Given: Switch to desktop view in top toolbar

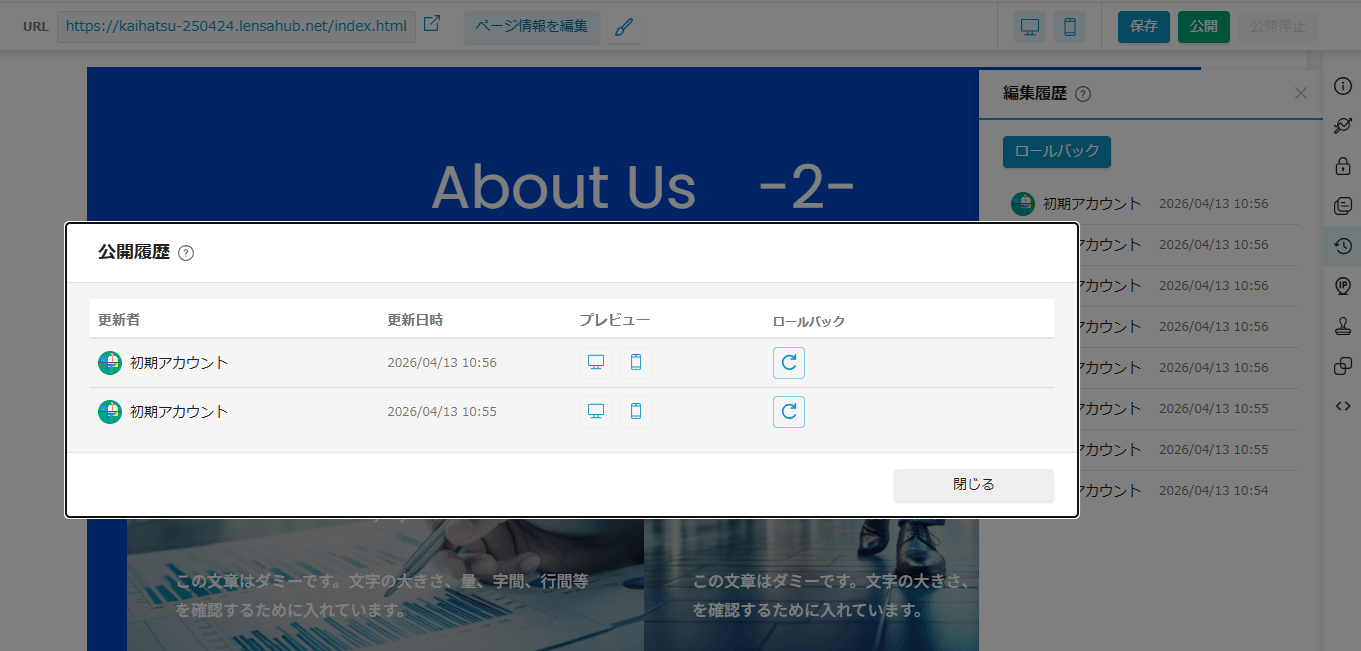Looking at the screenshot, I should click(1030, 27).
